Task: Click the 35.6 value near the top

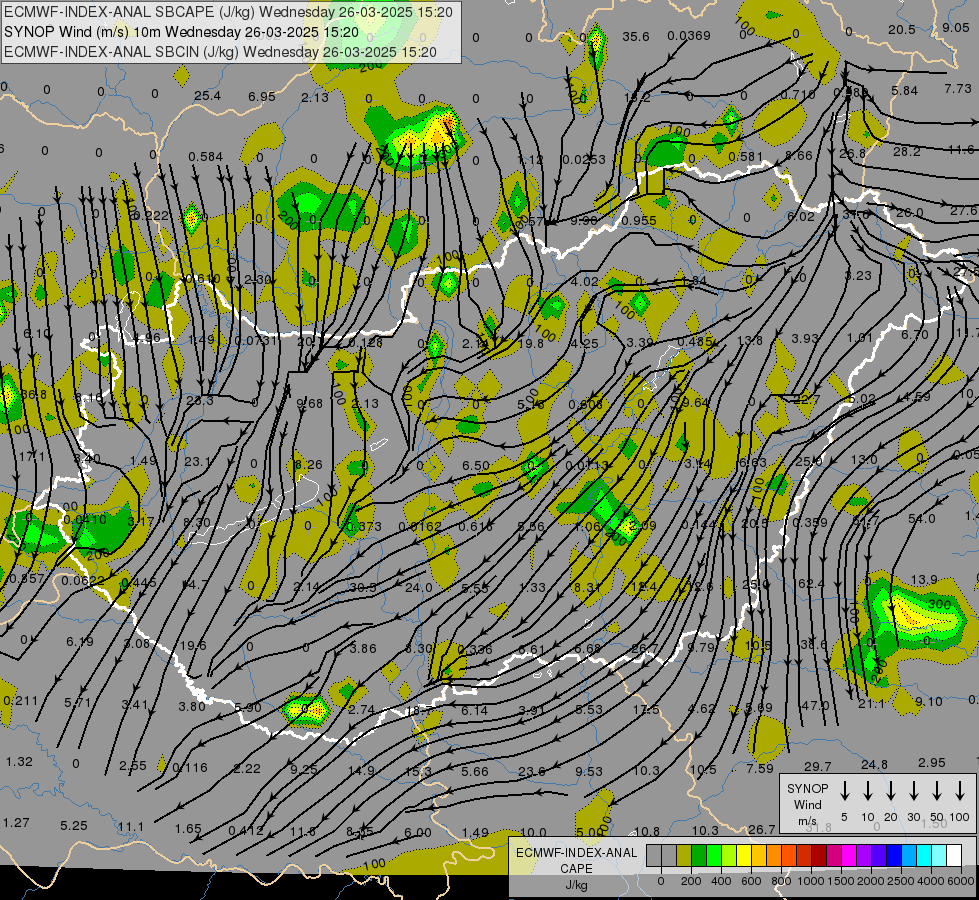Action: click(x=636, y=37)
